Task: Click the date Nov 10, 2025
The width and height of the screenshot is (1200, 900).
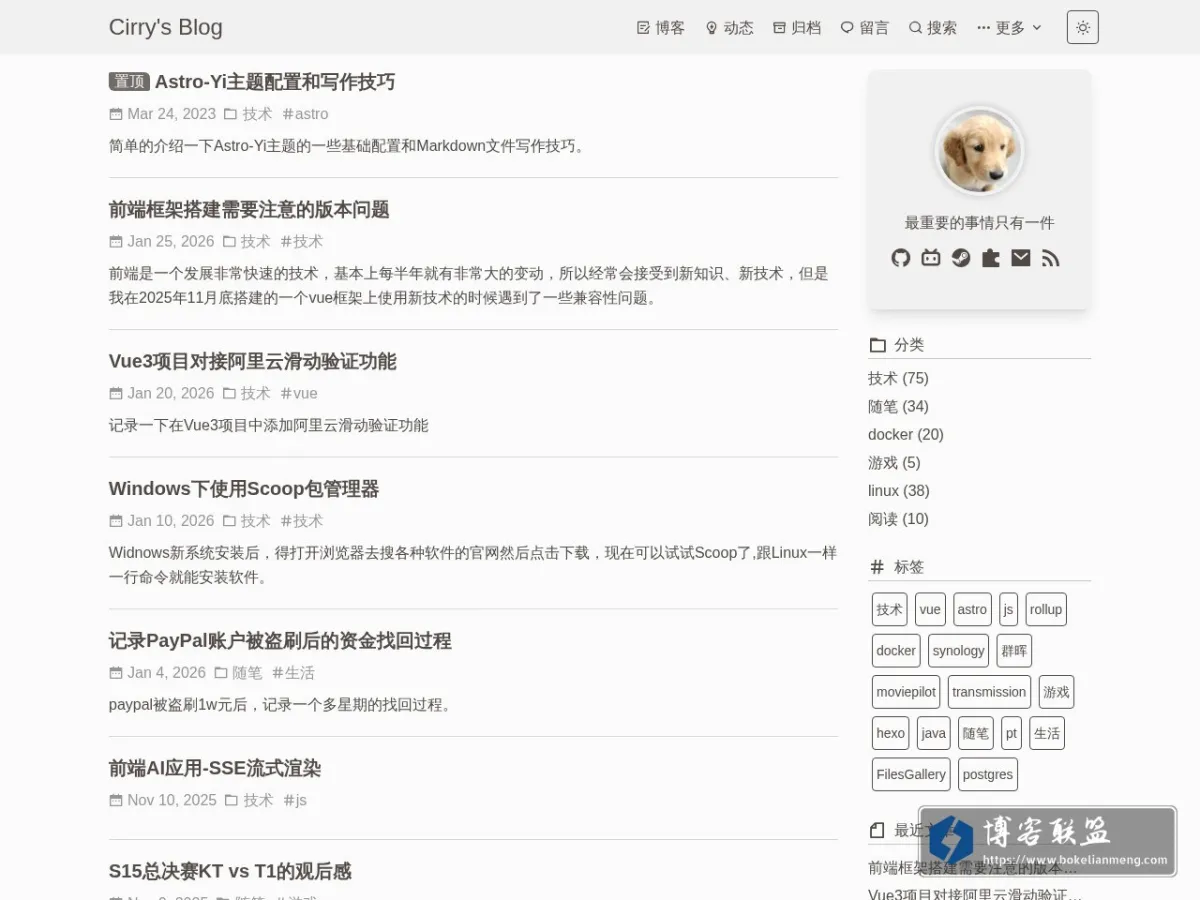Action: (172, 800)
